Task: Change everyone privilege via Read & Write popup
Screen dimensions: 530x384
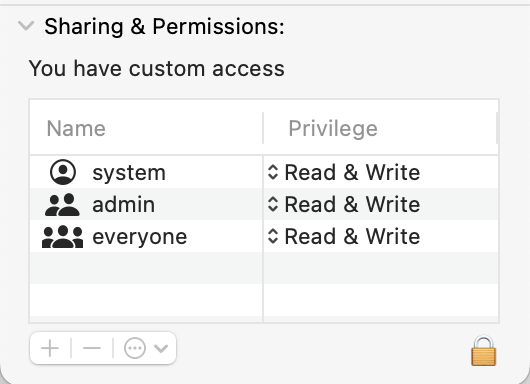Action: [344, 236]
